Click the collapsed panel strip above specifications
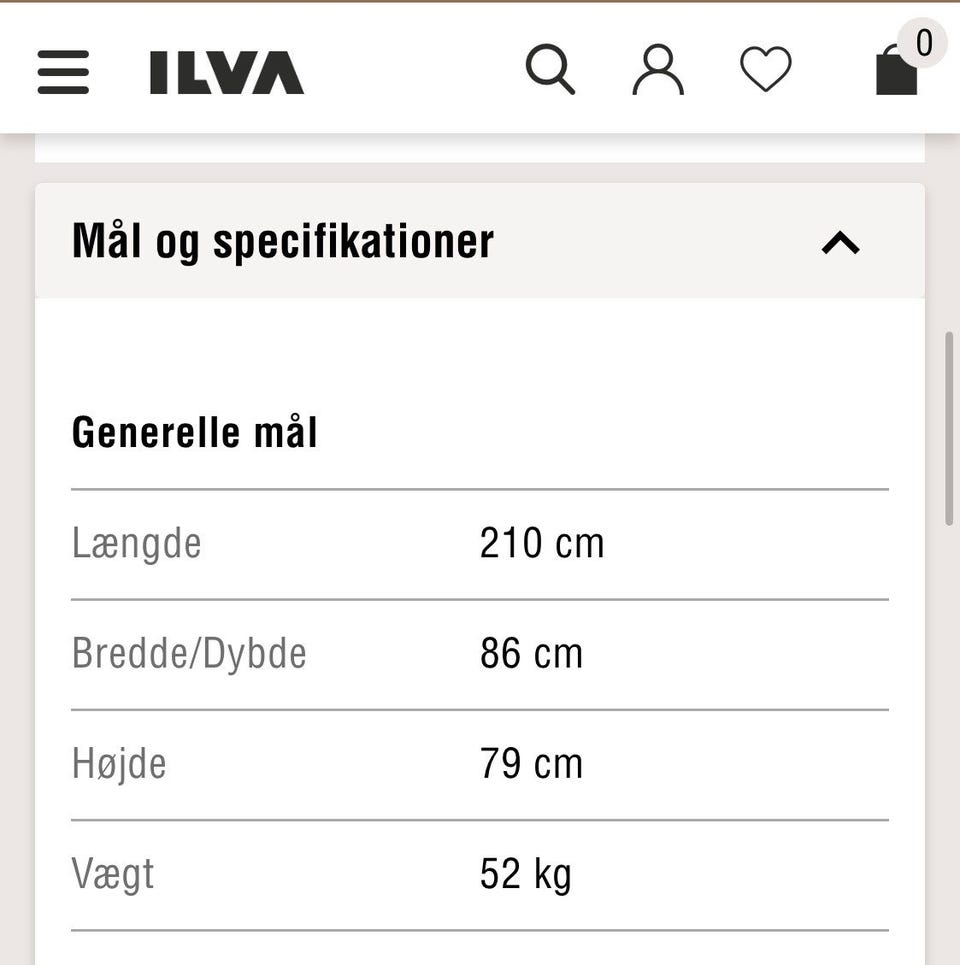Image resolution: width=960 pixels, height=965 pixels. (480, 148)
